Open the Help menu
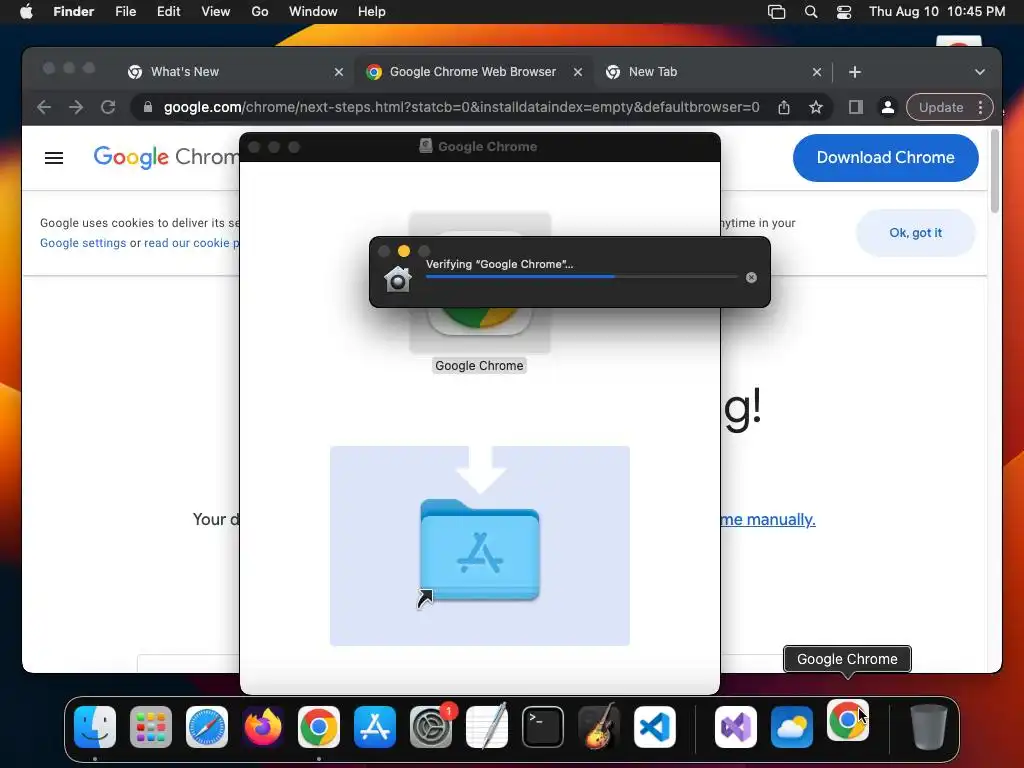This screenshot has height=768, width=1024. [x=372, y=12]
